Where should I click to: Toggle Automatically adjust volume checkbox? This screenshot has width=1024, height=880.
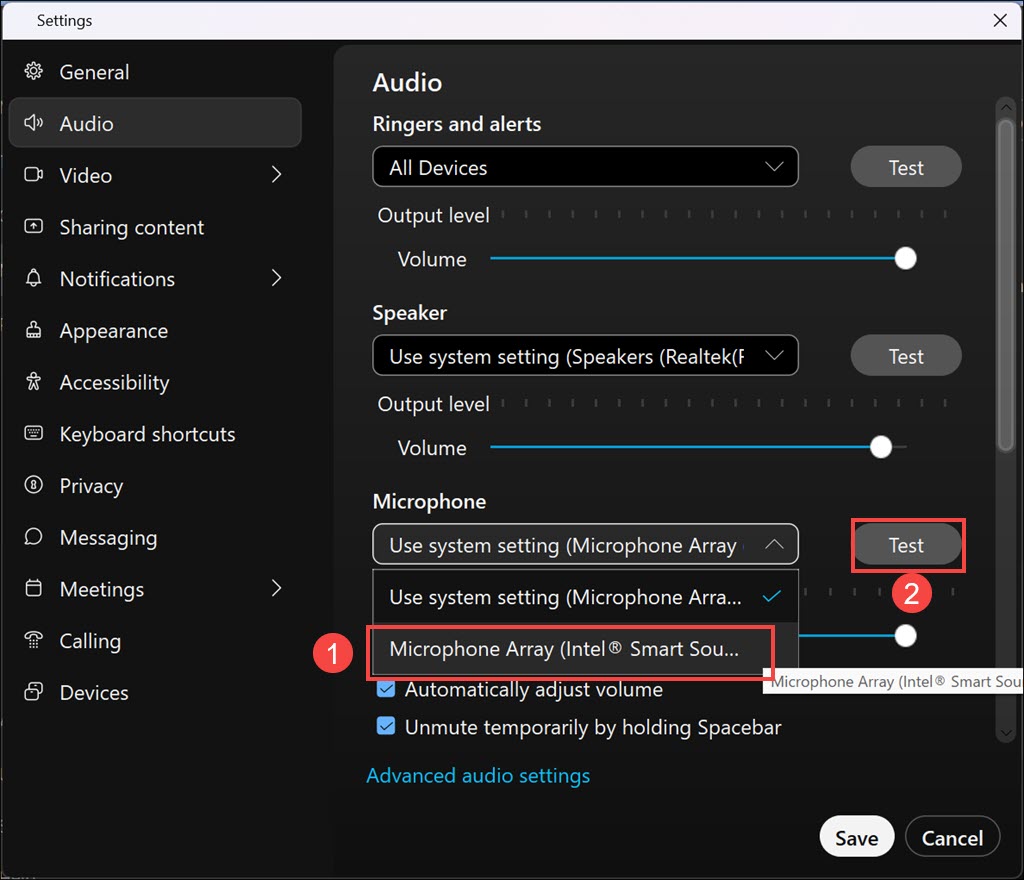[386, 690]
